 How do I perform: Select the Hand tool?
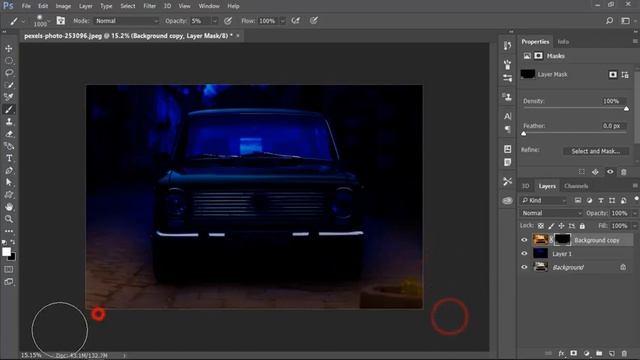pyautogui.click(x=9, y=207)
